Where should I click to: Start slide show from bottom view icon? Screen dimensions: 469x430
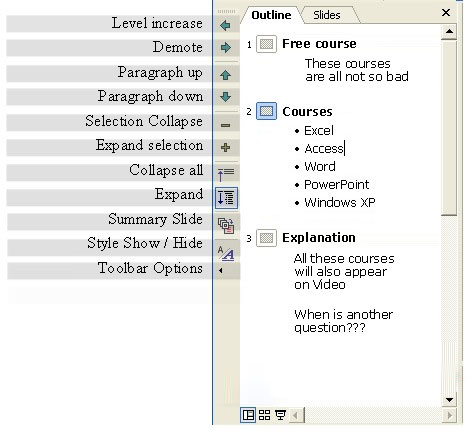point(280,415)
